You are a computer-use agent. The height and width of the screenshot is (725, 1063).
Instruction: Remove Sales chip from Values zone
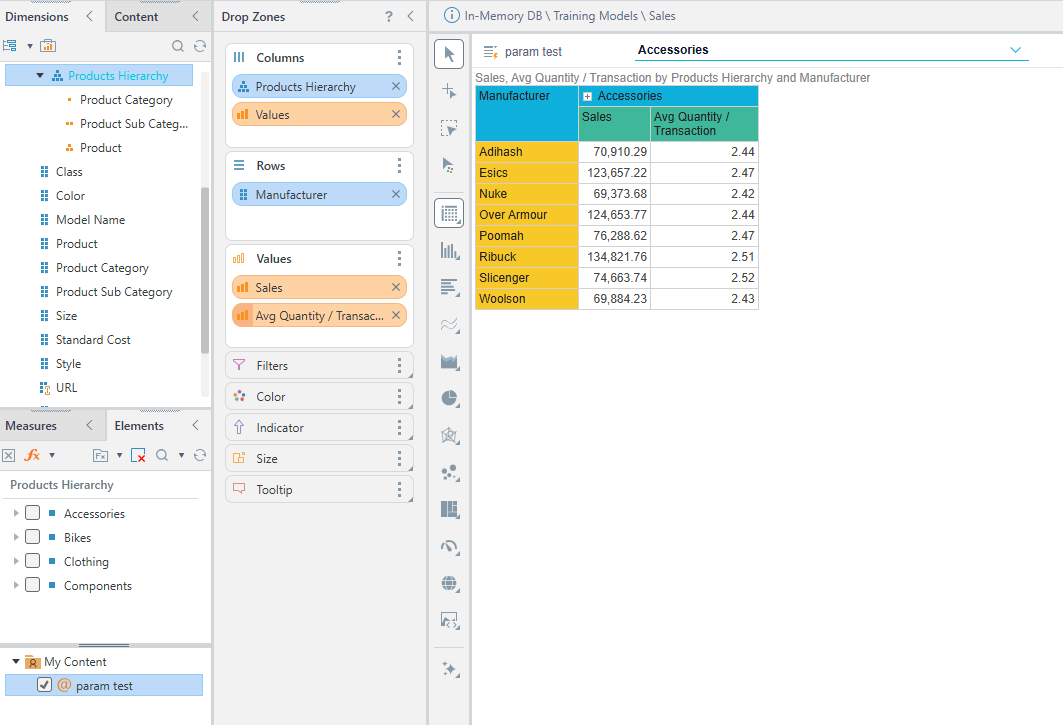pyautogui.click(x=395, y=288)
